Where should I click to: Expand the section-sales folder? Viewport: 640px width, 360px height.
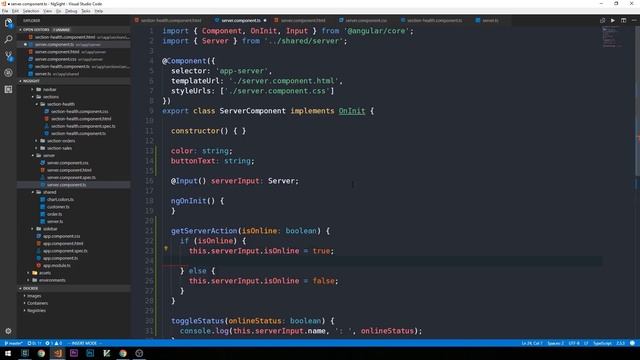pos(59,148)
